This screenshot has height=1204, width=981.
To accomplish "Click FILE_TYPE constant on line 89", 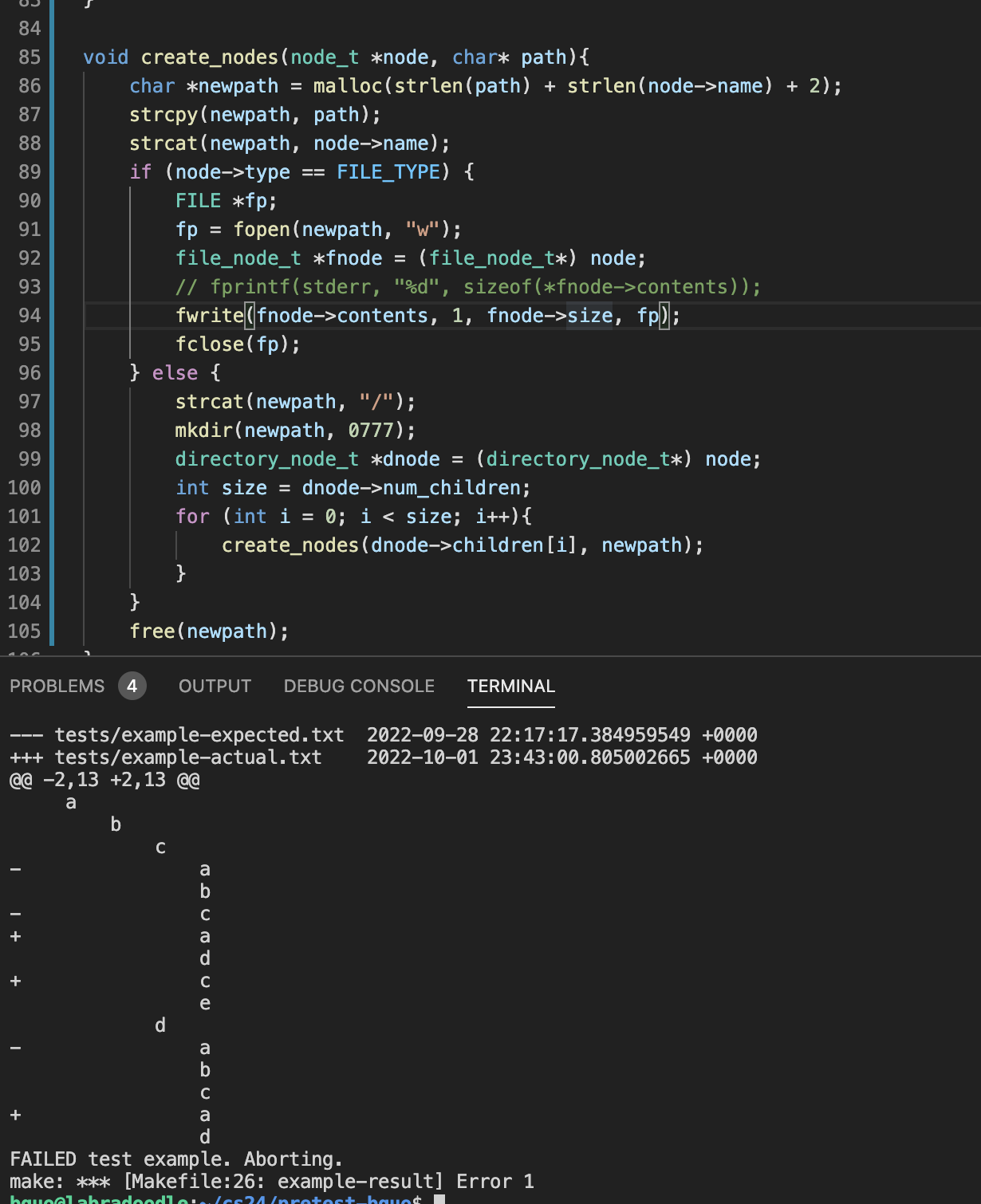I will pyautogui.click(x=388, y=172).
